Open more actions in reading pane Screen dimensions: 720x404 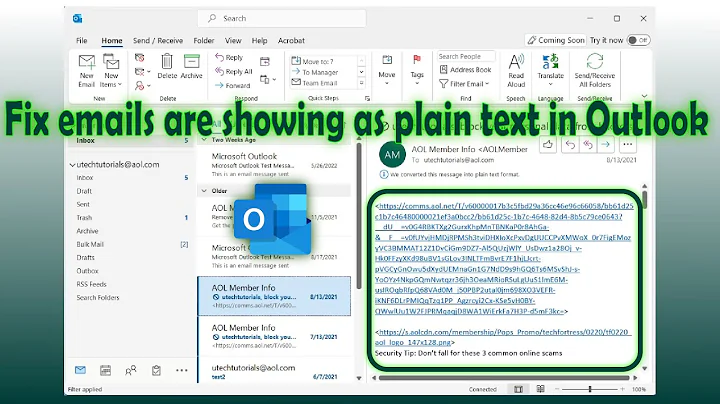coord(627,145)
